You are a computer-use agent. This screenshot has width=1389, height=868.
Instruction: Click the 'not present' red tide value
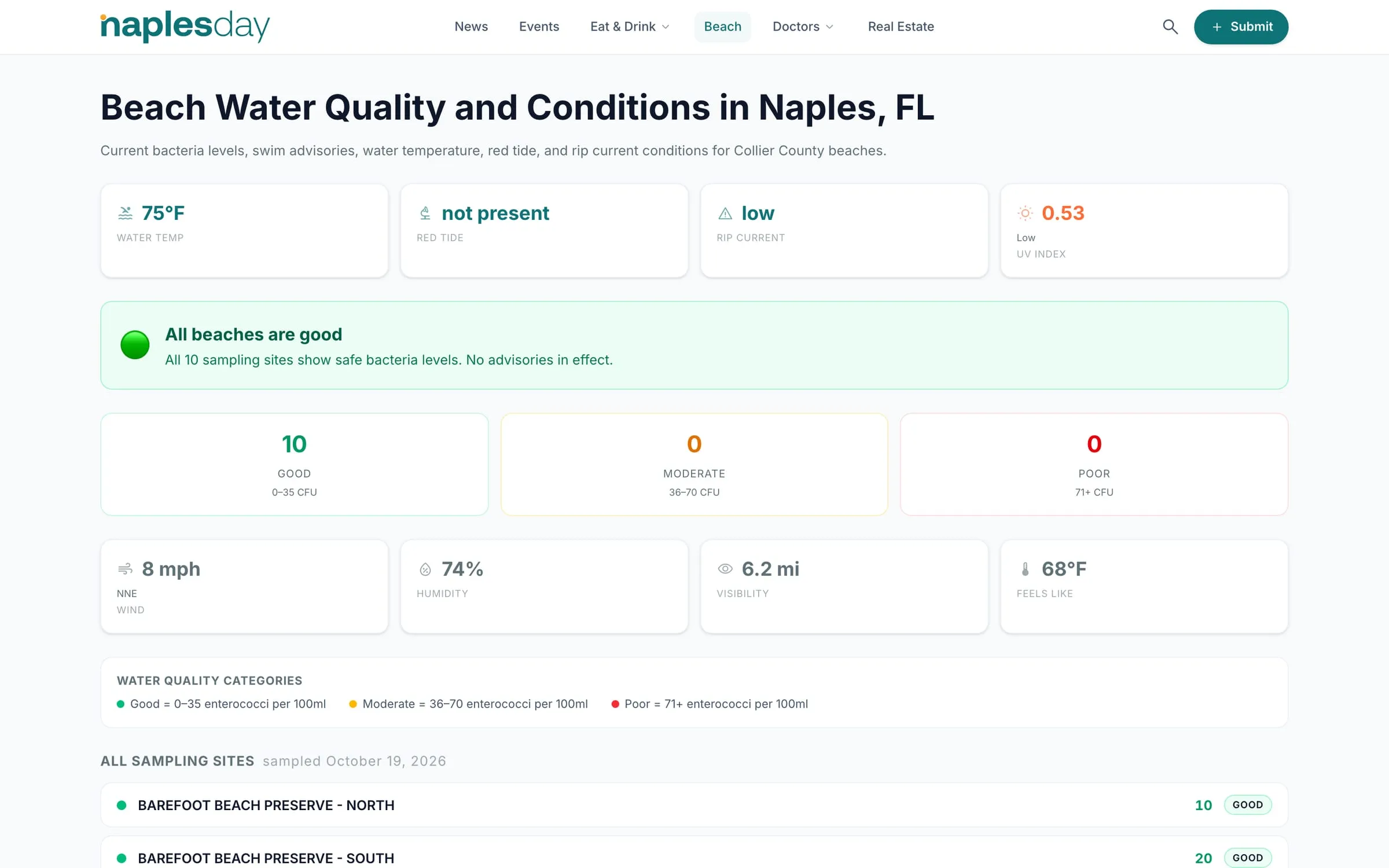[495, 213]
